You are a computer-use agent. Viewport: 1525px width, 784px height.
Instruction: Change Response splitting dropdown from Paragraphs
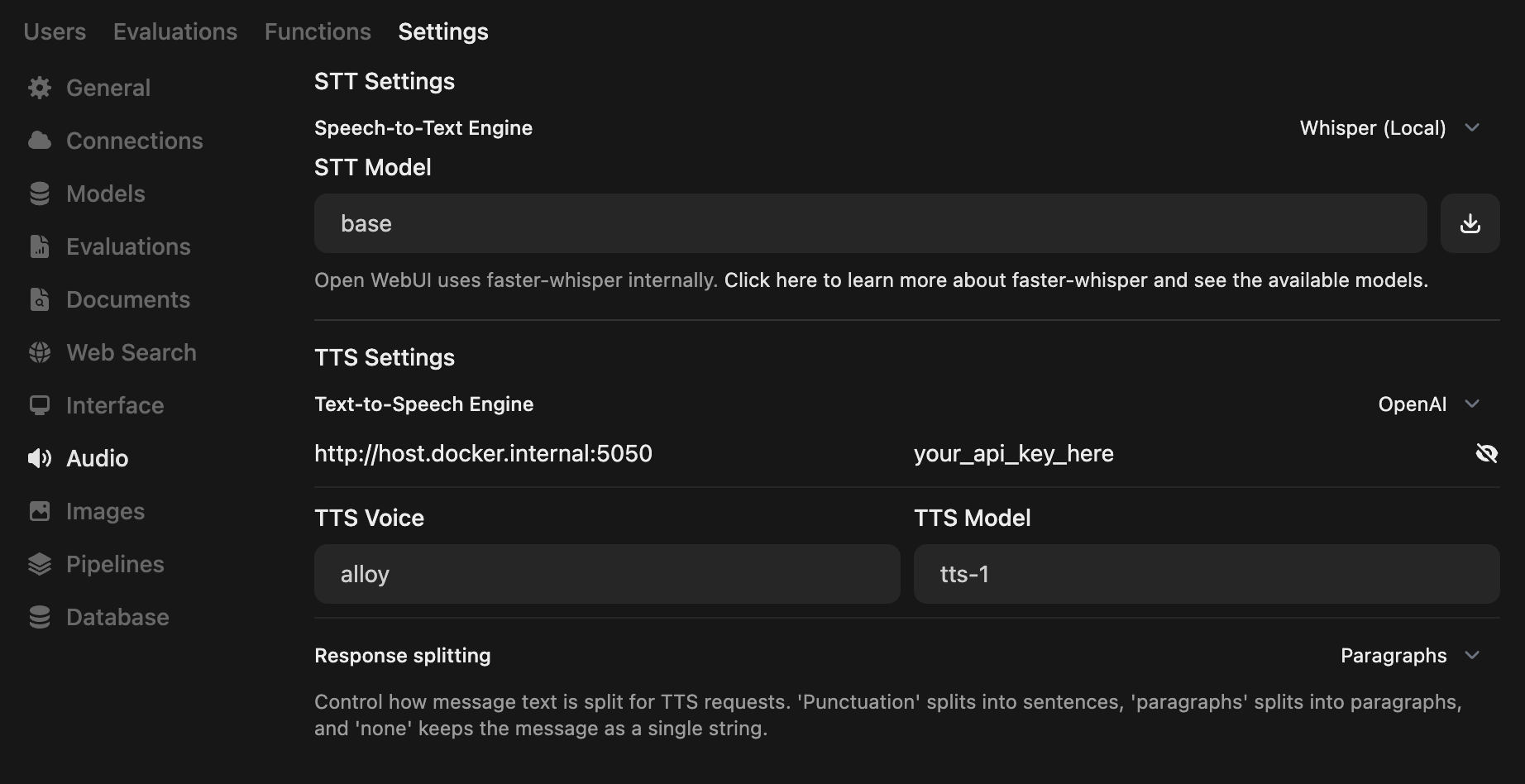click(1409, 656)
